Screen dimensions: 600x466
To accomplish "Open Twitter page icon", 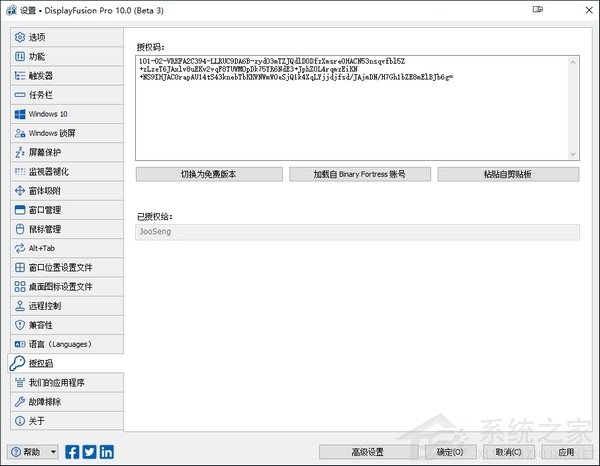I will [x=89, y=452].
